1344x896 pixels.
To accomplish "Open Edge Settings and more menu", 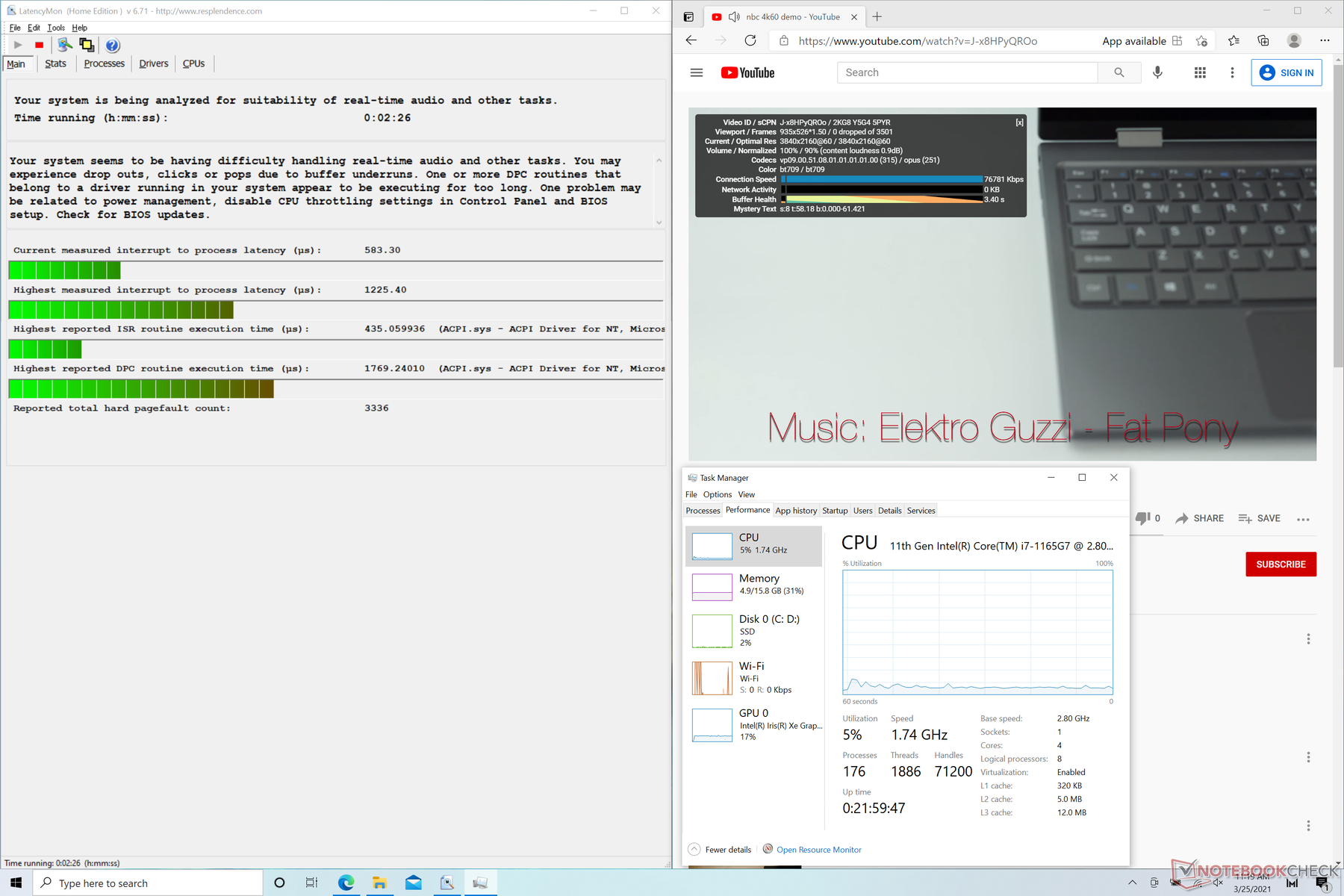I will pyautogui.click(x=1325, y=41).
